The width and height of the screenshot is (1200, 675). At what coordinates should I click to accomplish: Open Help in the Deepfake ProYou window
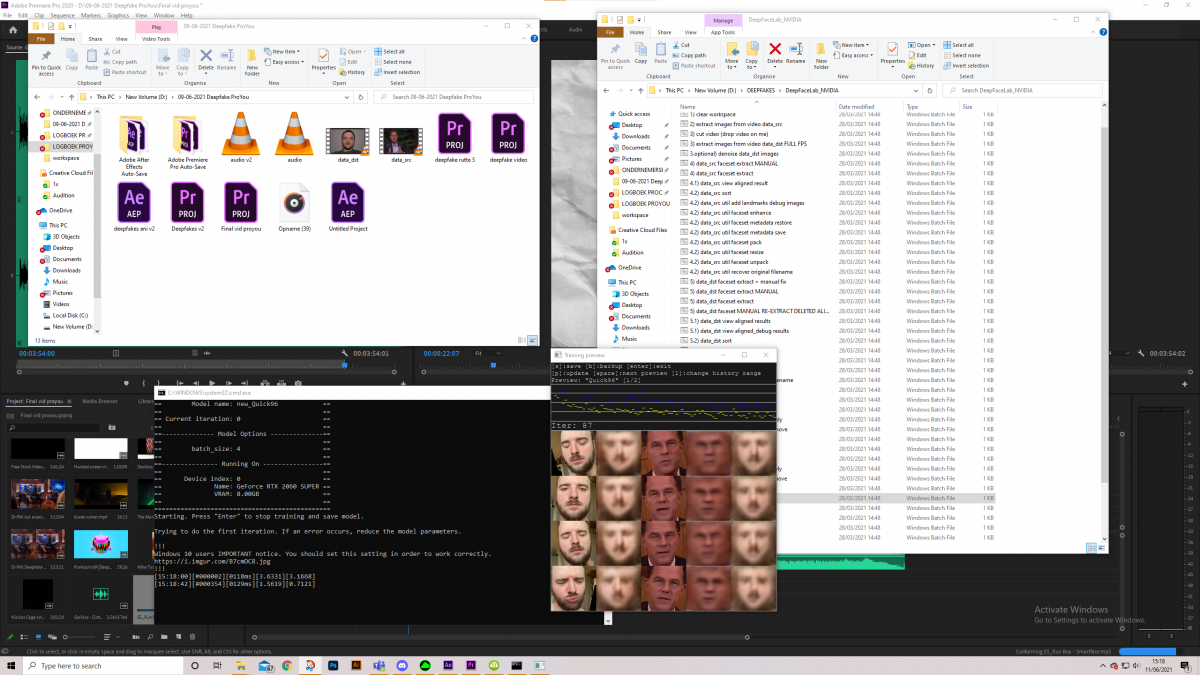click(534, 39)
